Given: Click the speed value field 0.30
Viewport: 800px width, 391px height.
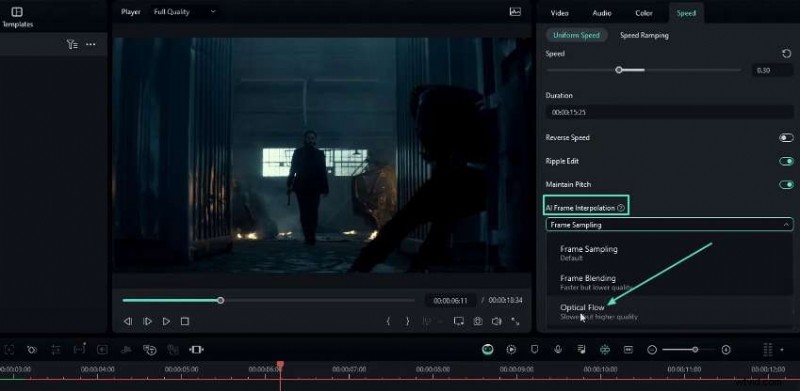Looking at the screenshot, I should click(x=772, y=70).
